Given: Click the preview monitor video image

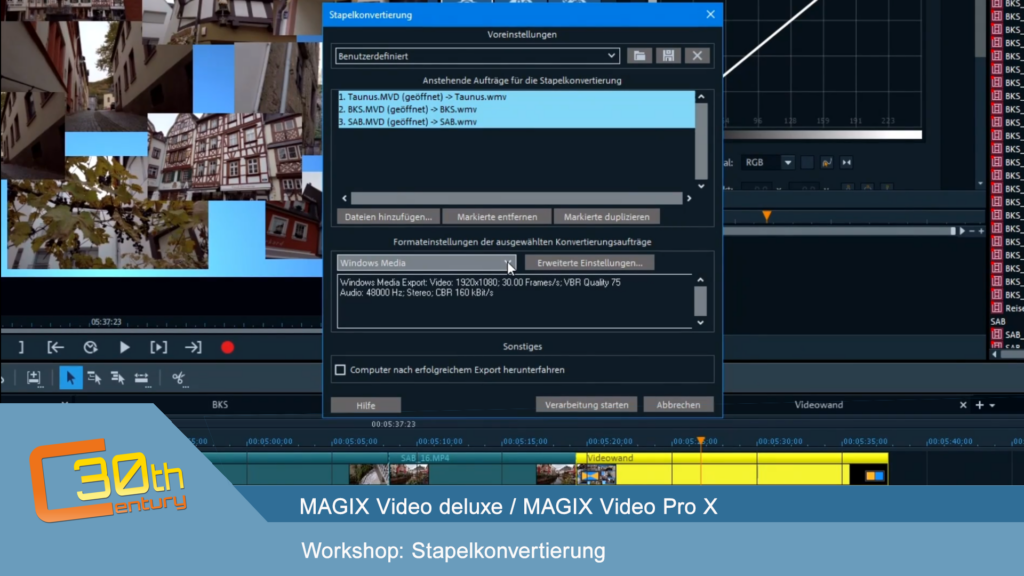Looking at the screenshot, I should [161, 137].
